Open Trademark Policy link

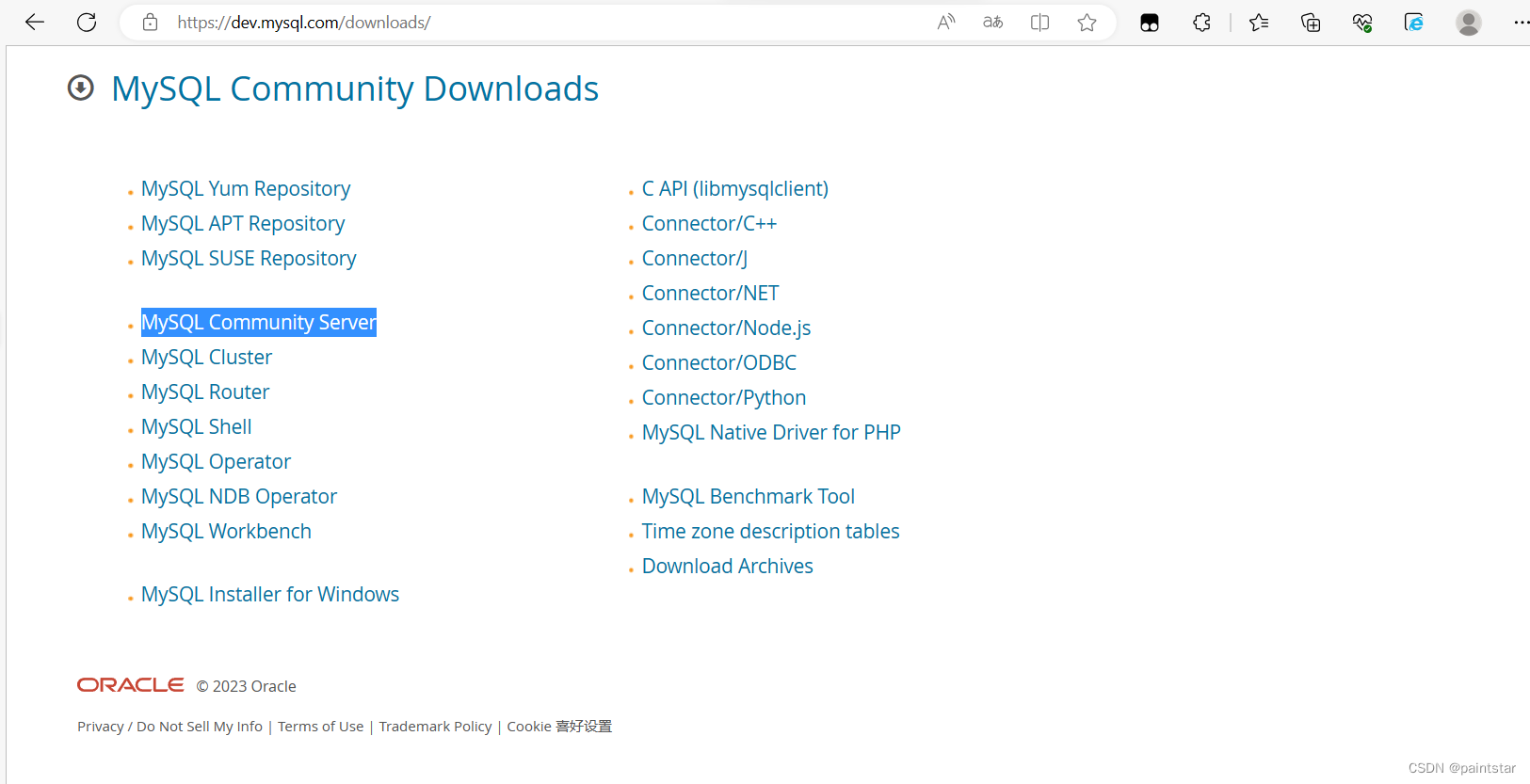pos(435,726)
